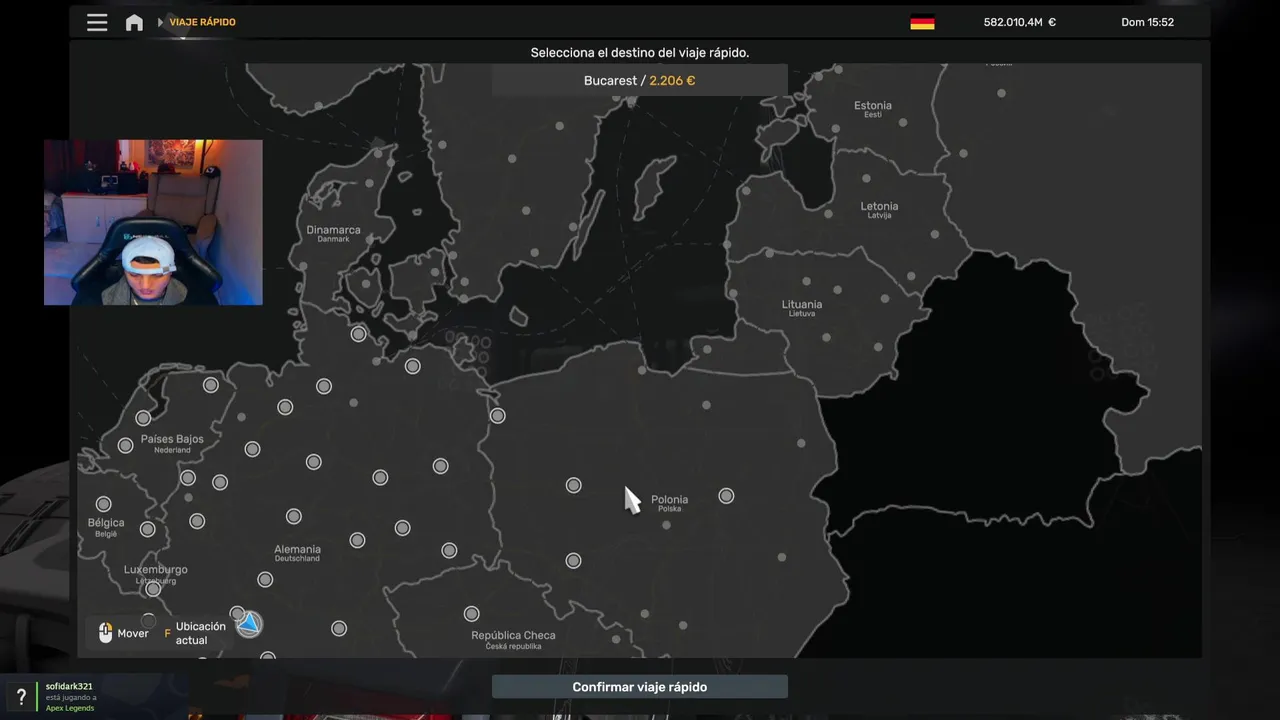Select city marker just above Bélgica label
The image size is (1280, 720).
click(x=103, y=504)
